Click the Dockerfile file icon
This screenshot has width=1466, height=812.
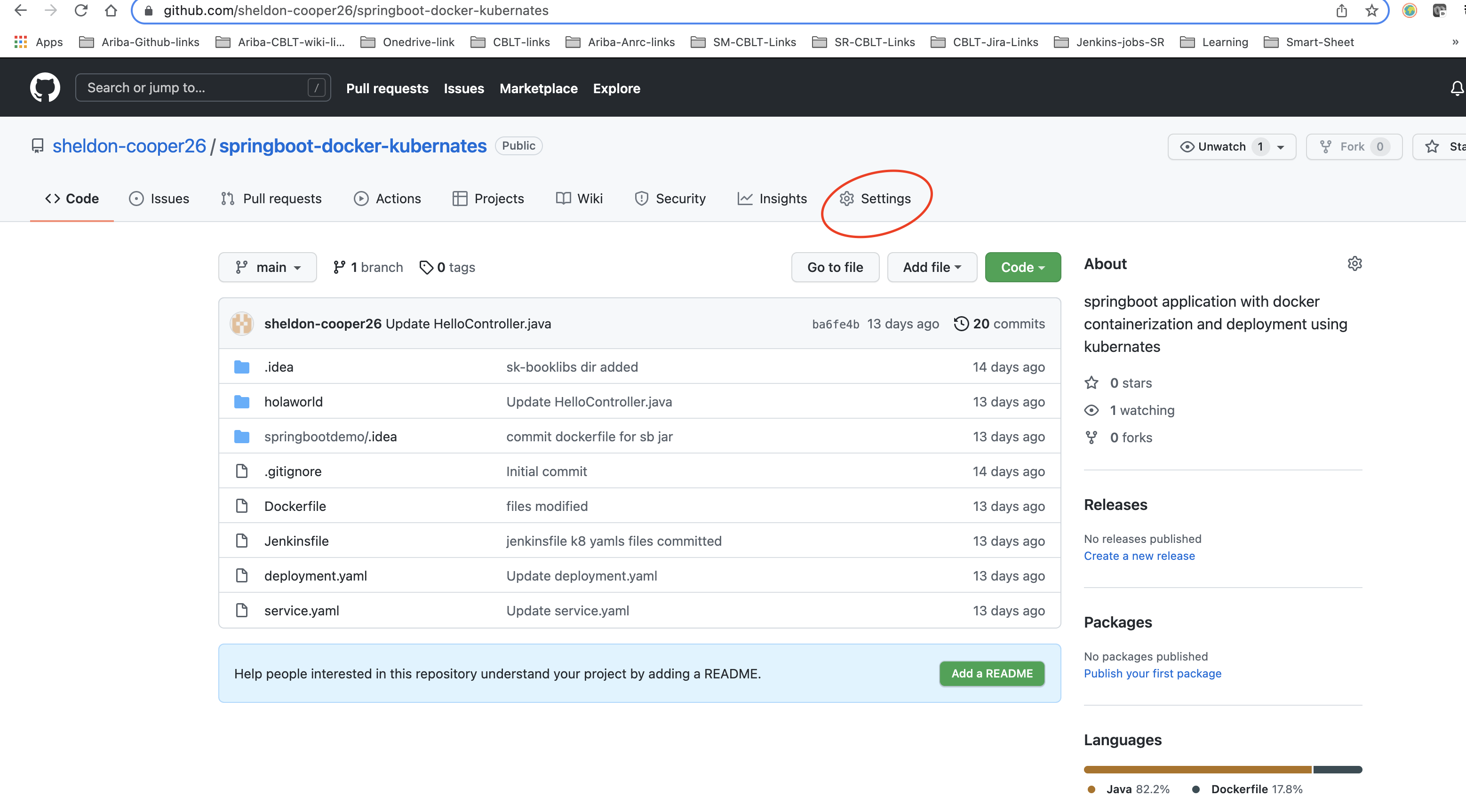[242, 506]
